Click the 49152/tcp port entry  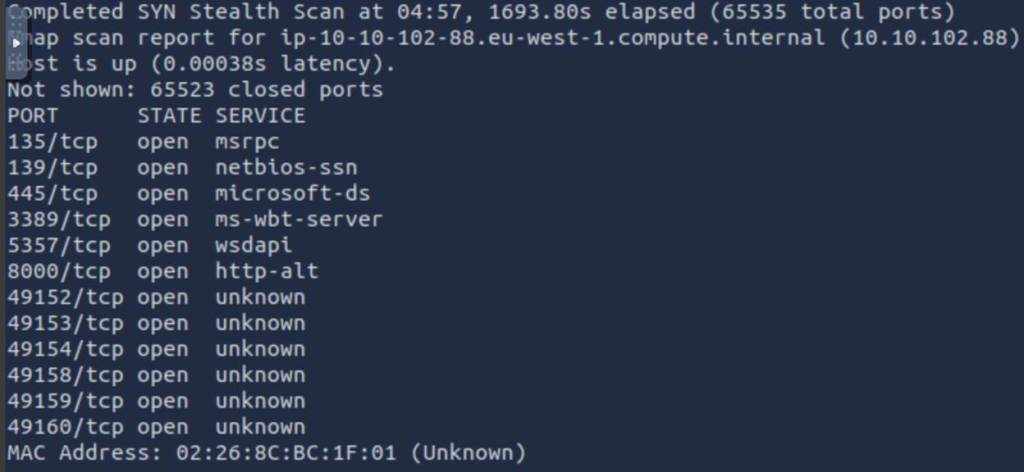tap(65, 297)
